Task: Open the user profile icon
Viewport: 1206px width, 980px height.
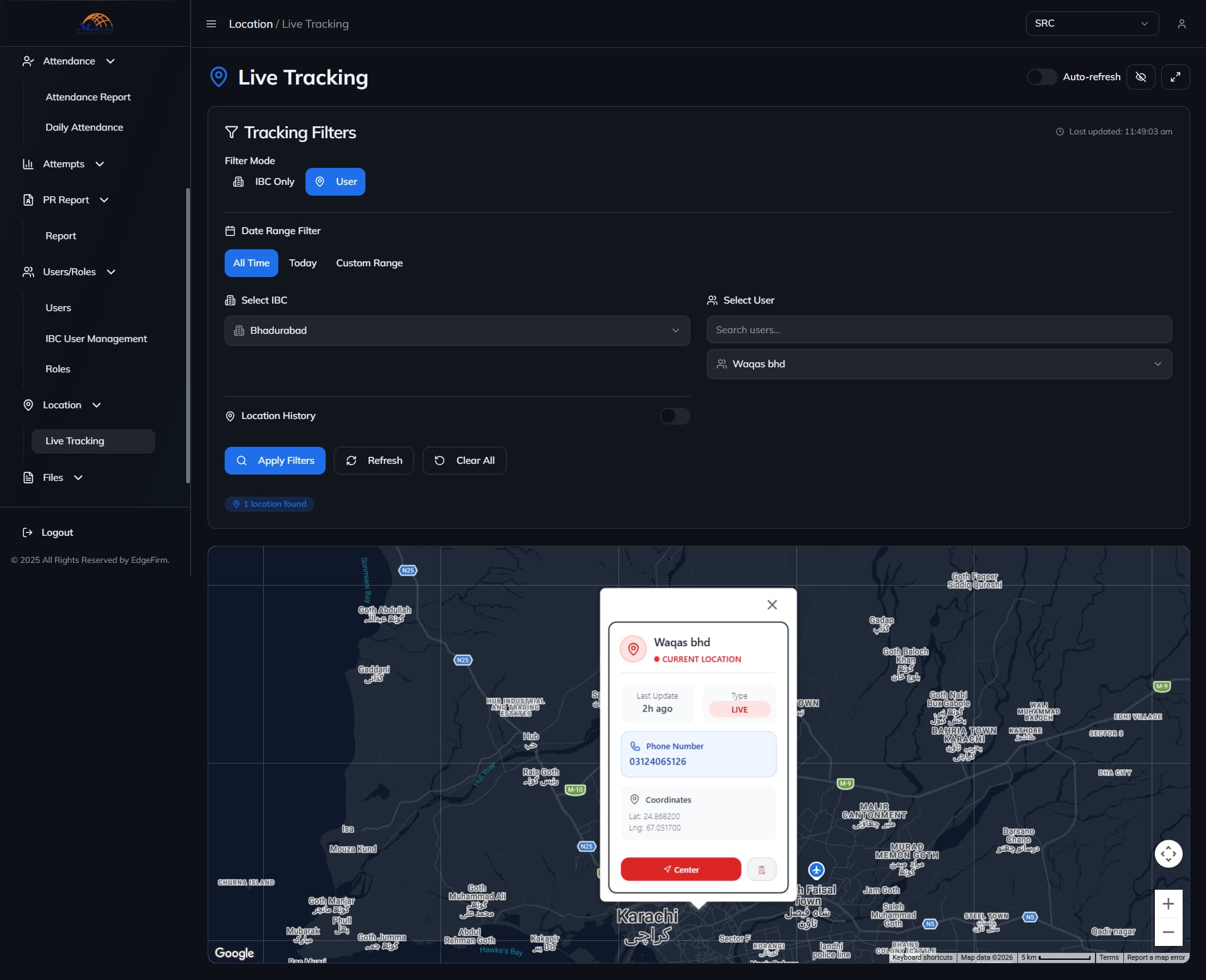Action: click(x=1181, y=24)
